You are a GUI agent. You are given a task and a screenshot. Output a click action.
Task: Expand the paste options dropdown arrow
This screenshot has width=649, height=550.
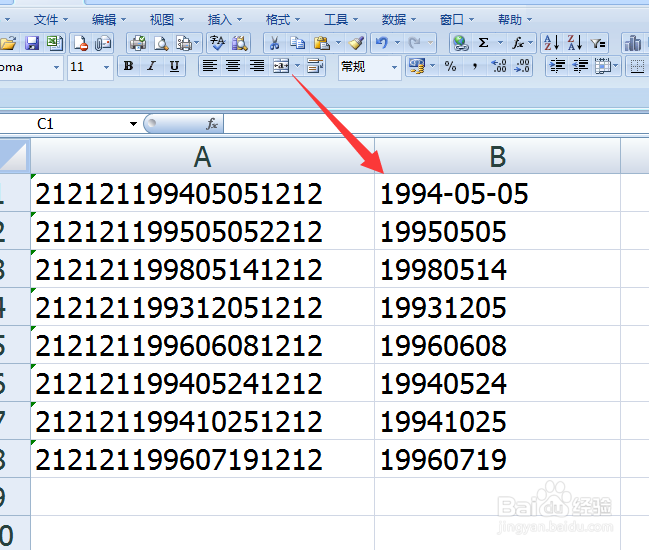tap(338, 43)
